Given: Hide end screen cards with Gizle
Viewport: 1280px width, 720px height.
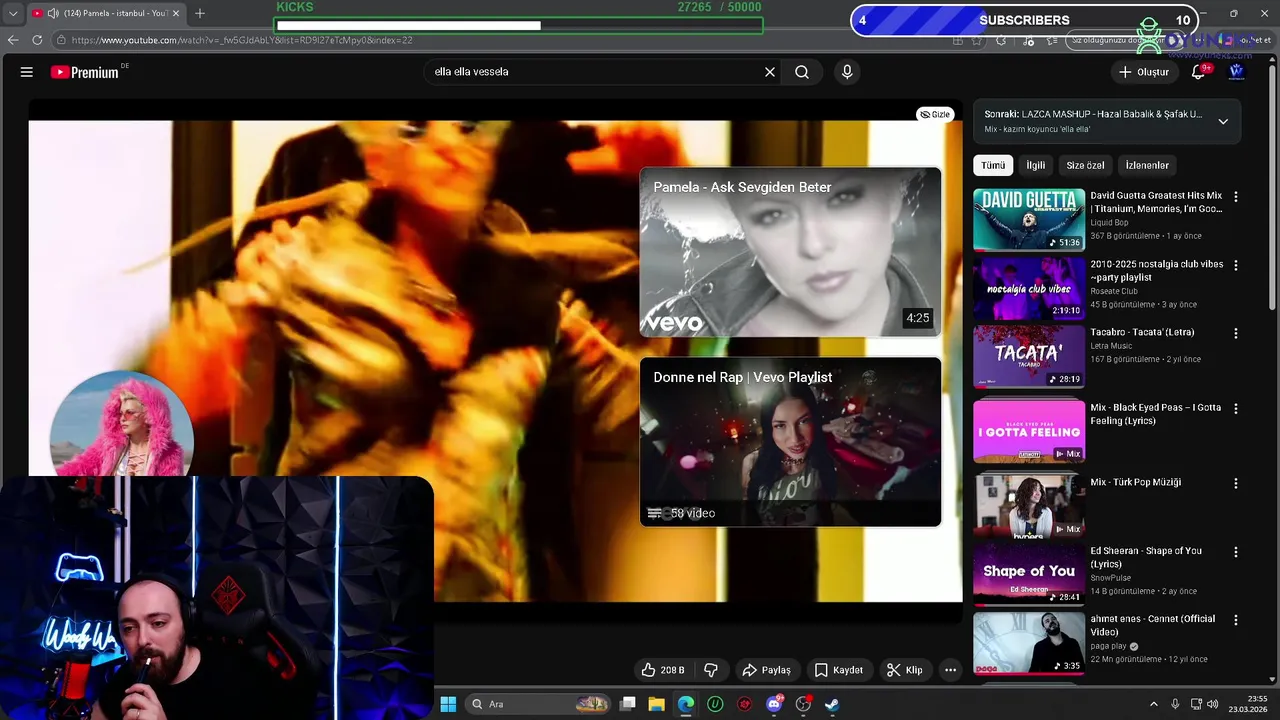Looking at the screenshot, I should [935, 114].
